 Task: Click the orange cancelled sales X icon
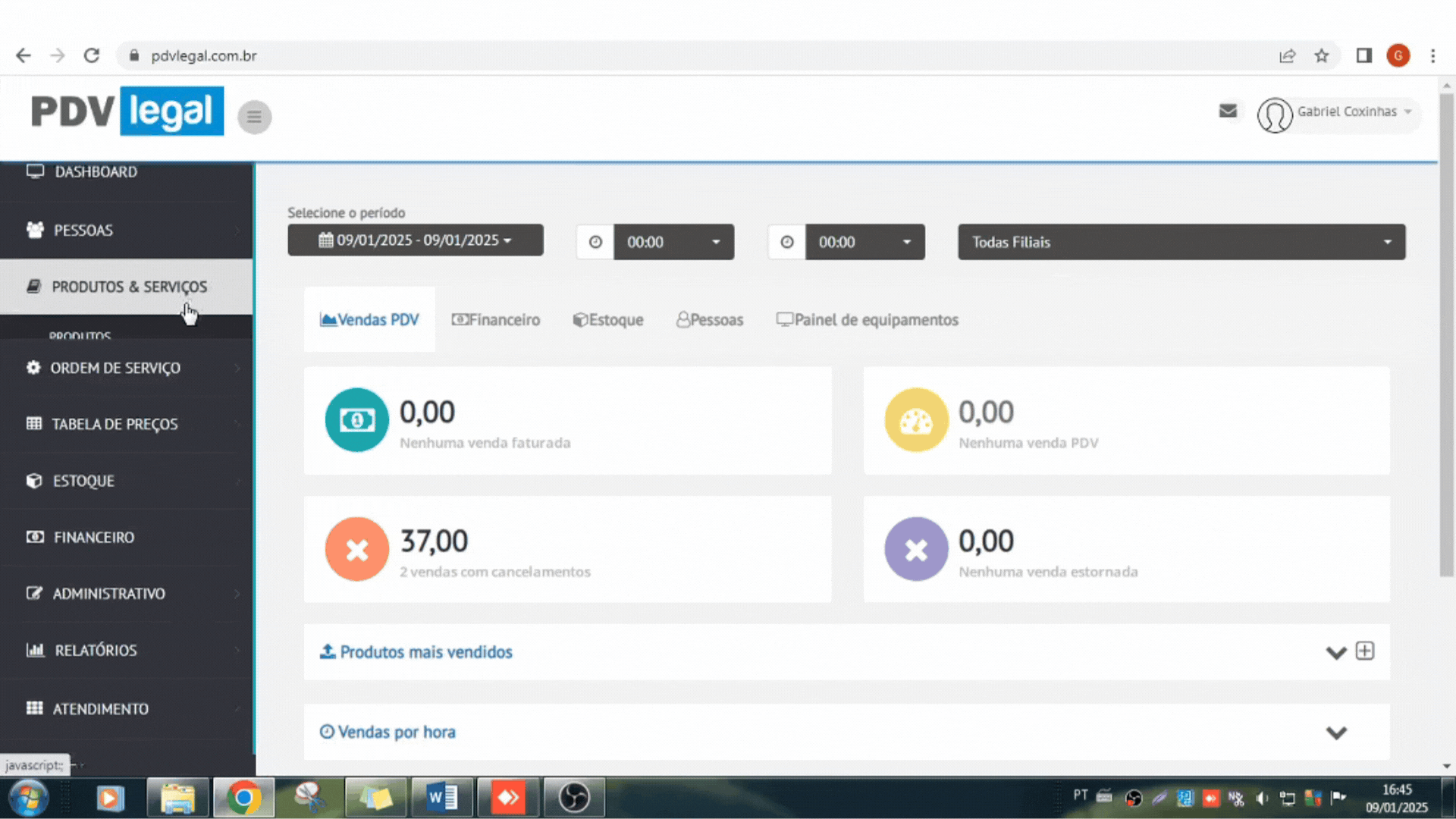(x=356, y=549)
